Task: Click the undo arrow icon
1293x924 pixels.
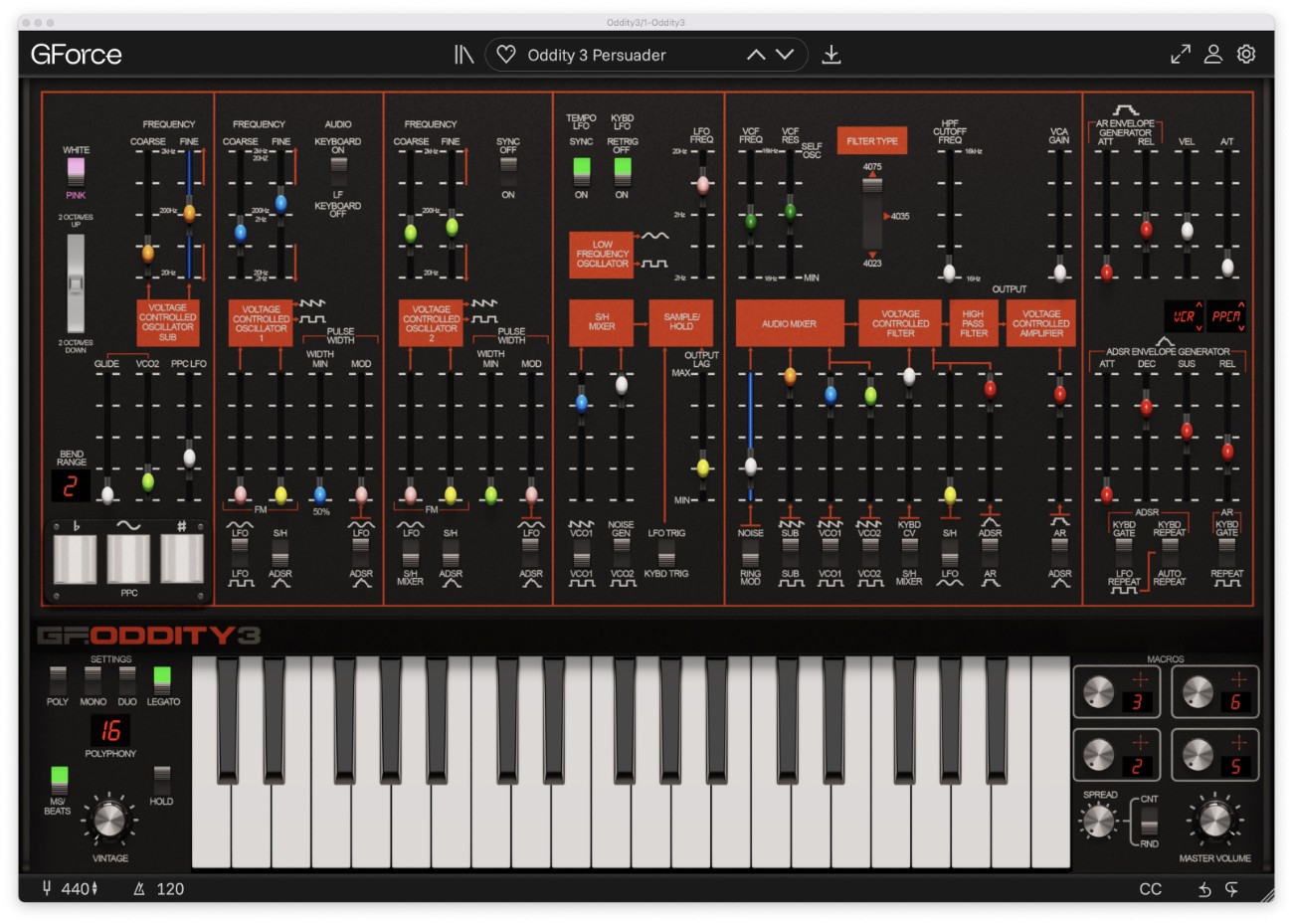Action: point(1204,889)
